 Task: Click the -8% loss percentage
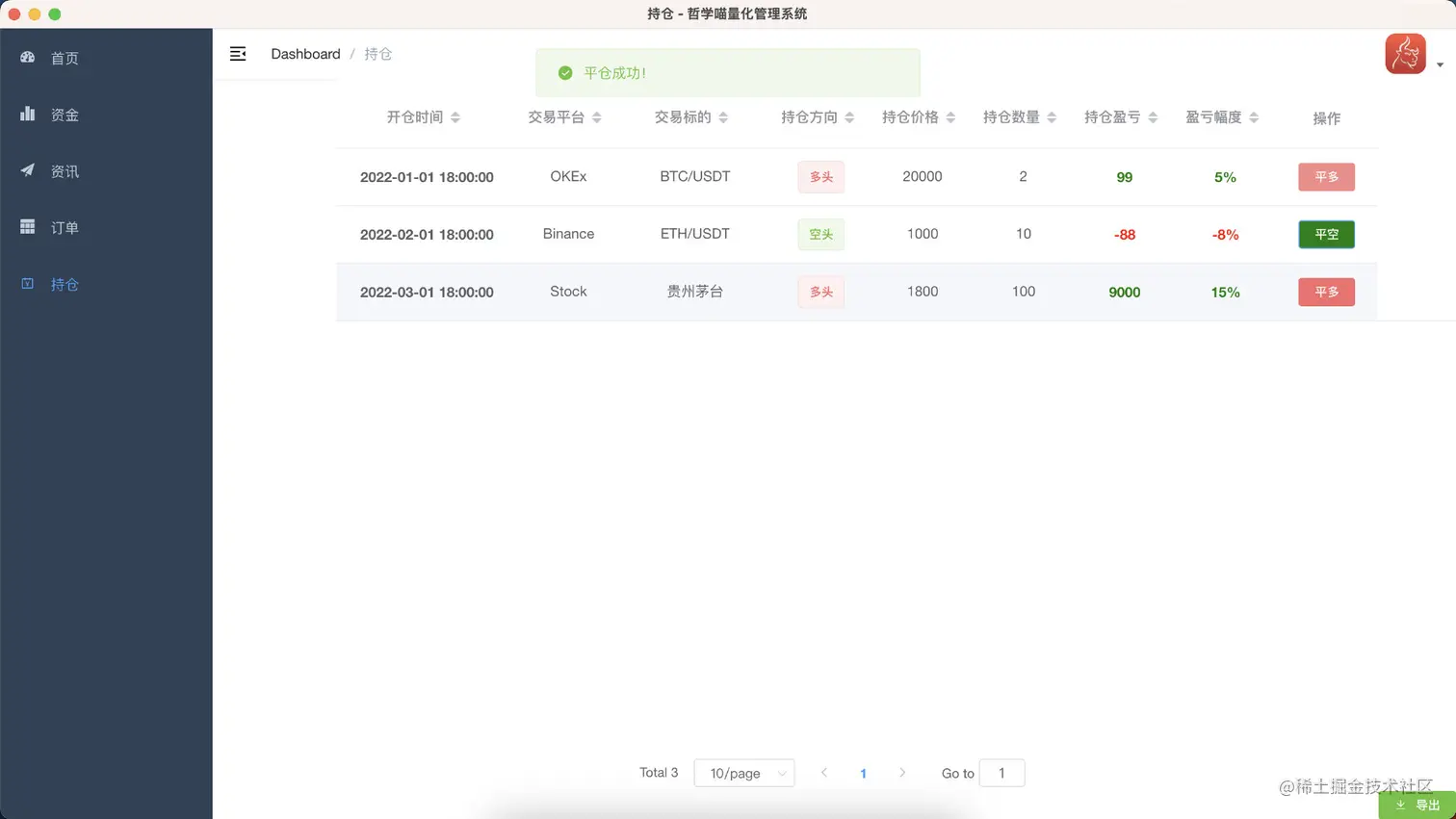[x=1225, y=235]
